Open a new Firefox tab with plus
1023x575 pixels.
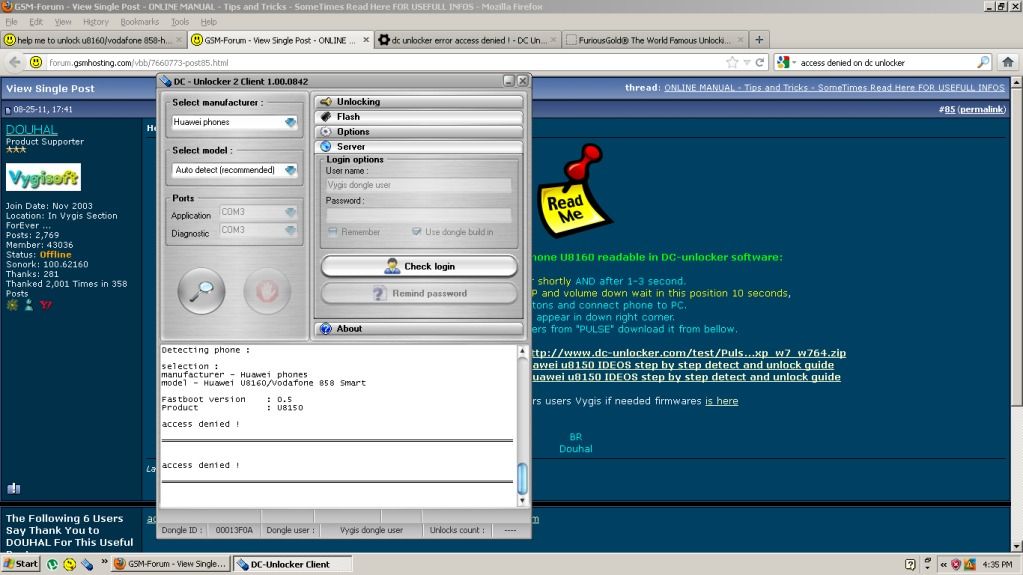[x=760, y=40]
